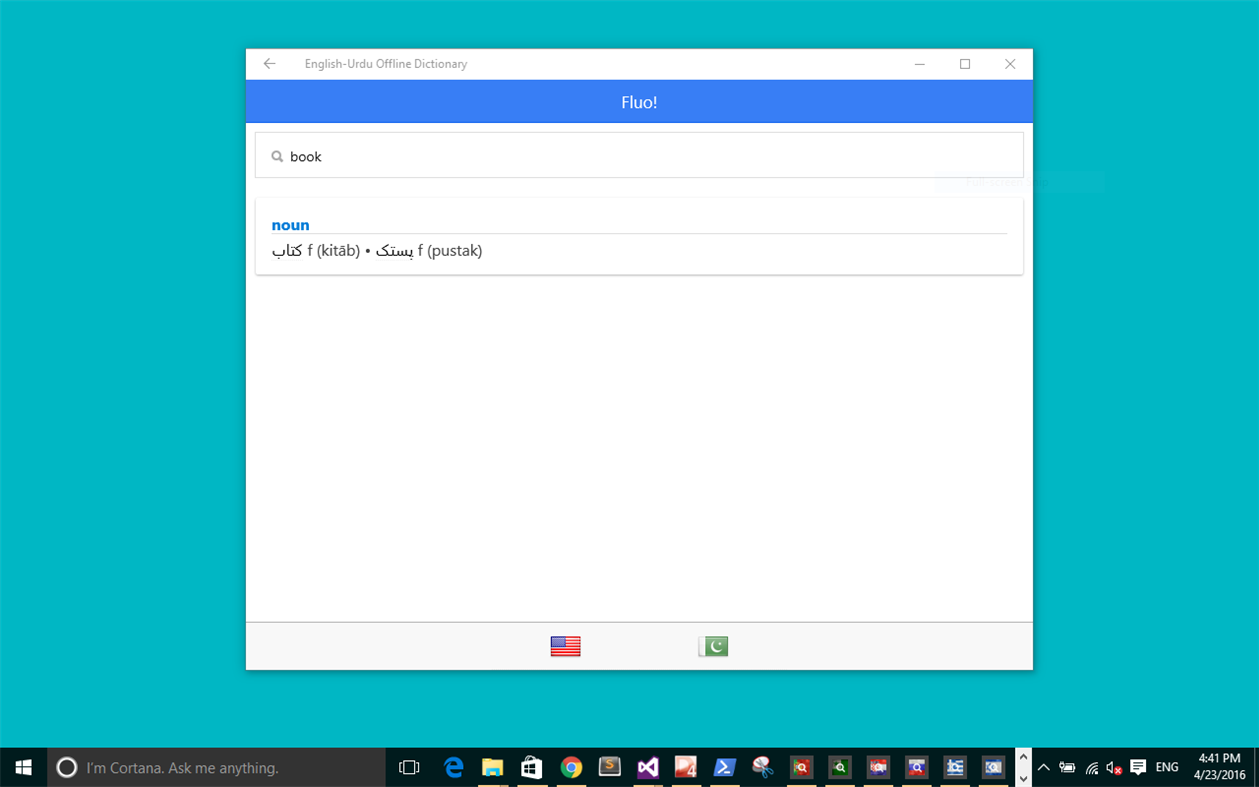Image resolution: width=1259 pixels, height=787 pixels.
Task: Open the Start menu
Action: [x=22, y=767]
